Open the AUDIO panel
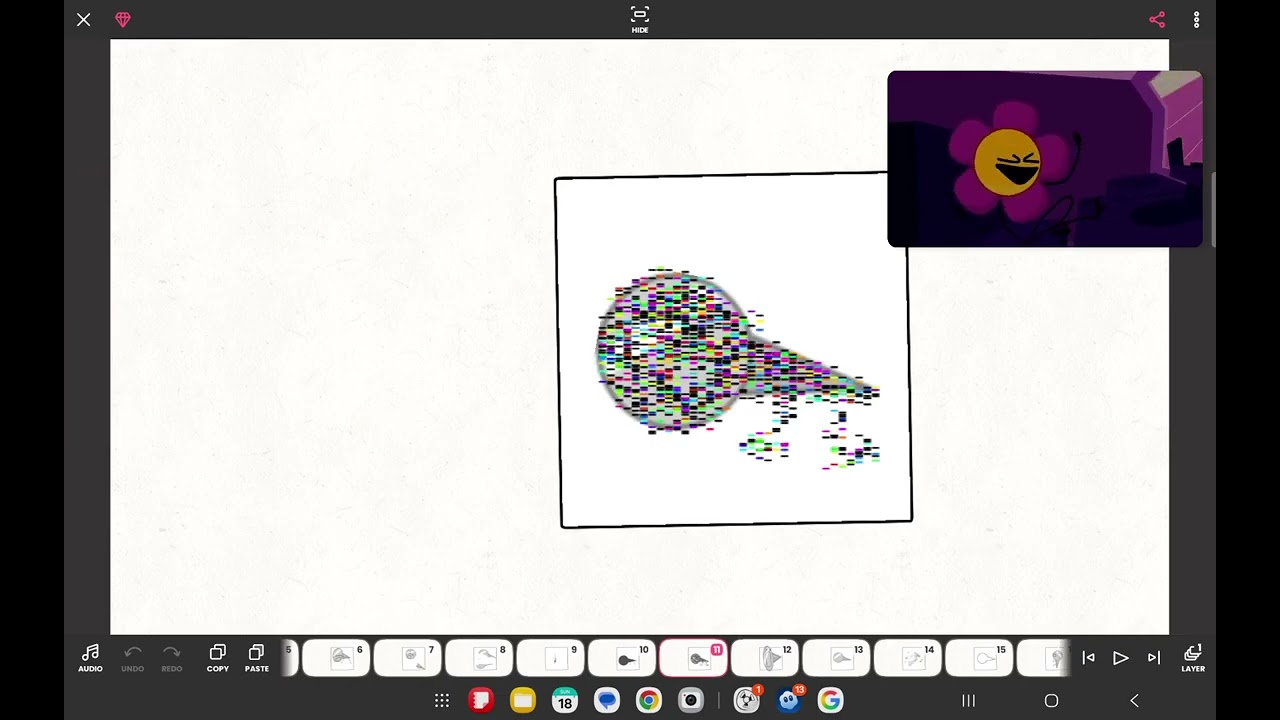The image size is (1280, 720). 90,658
